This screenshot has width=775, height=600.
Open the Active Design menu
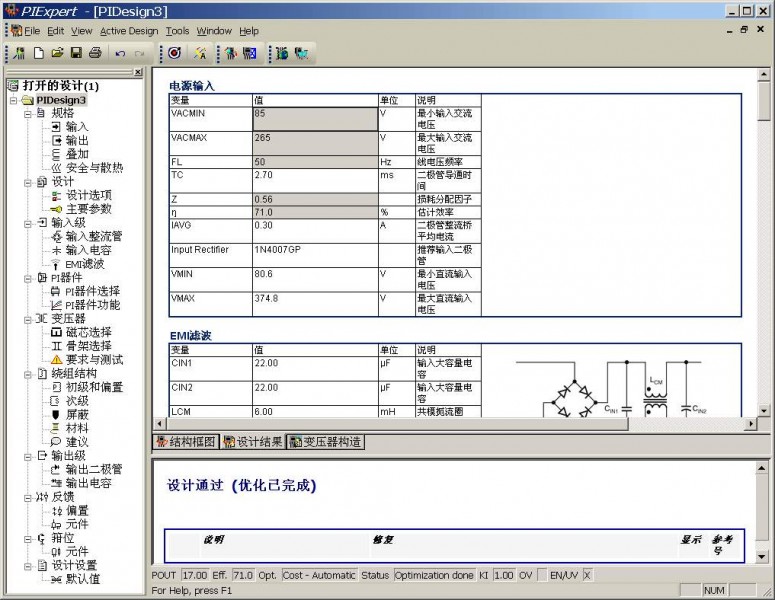(129, 31)
